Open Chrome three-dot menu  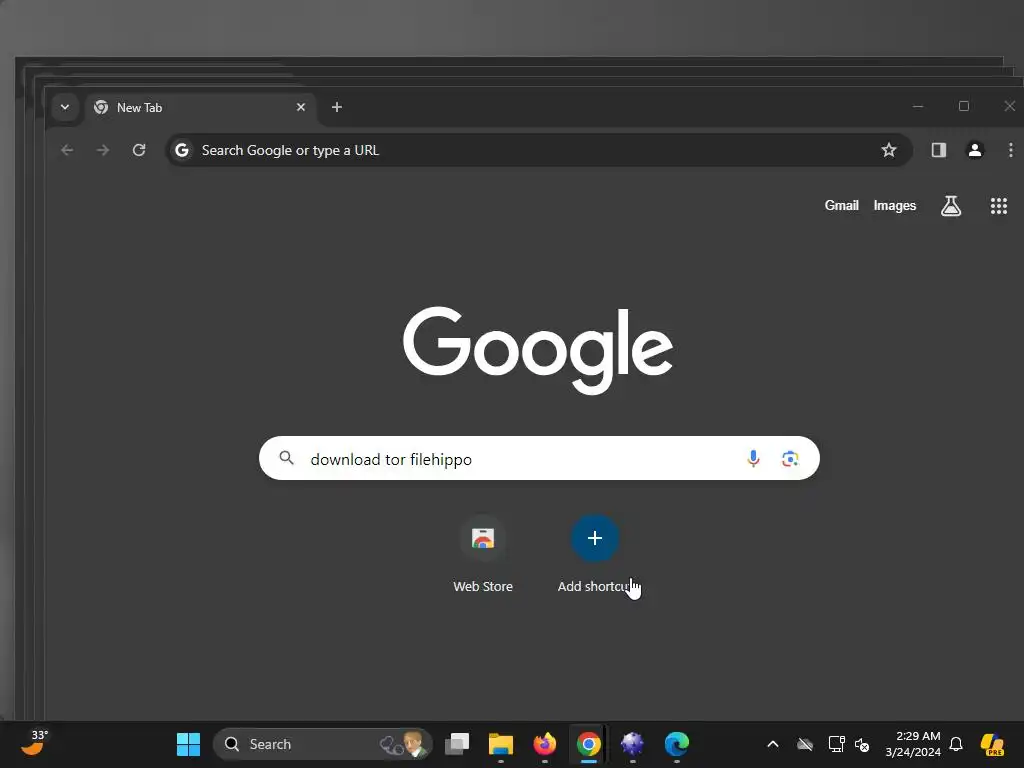pyautogui.click(x=1010, y=150)
